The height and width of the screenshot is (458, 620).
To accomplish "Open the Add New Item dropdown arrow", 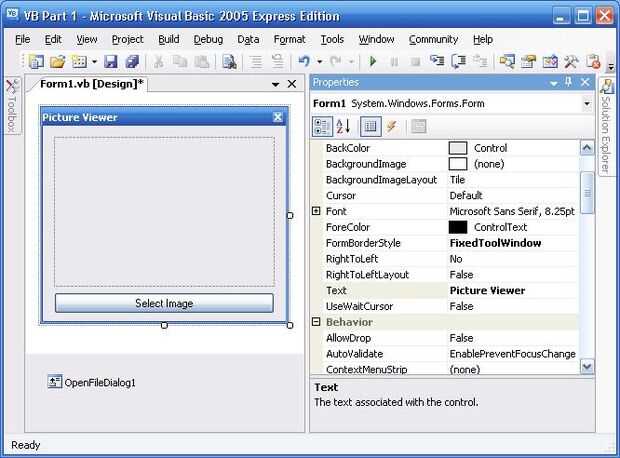I will [94, 62].
